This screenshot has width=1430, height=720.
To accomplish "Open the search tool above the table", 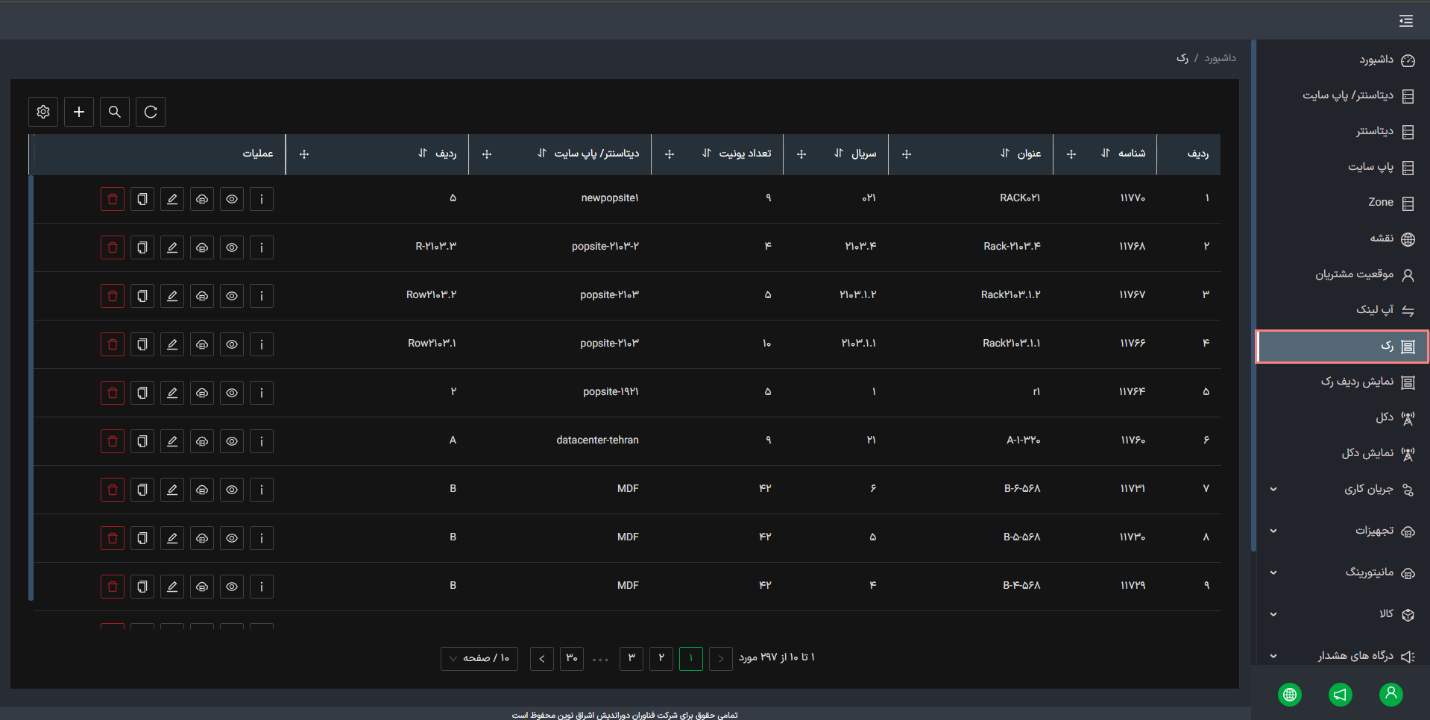I will (x=115, y=112).
